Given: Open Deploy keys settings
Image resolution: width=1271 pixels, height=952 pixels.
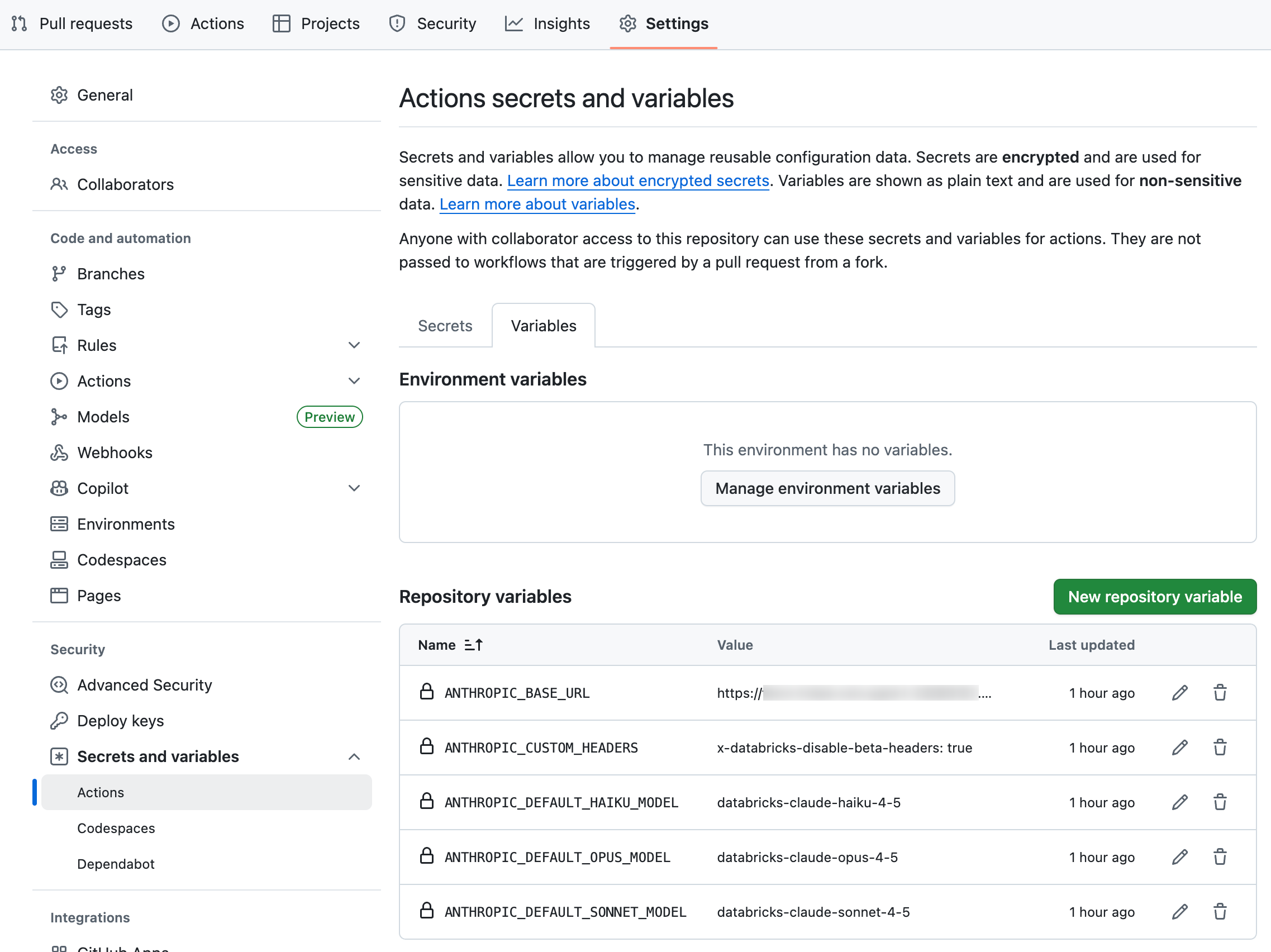Looking at the screenshot, I should (120, 721).
